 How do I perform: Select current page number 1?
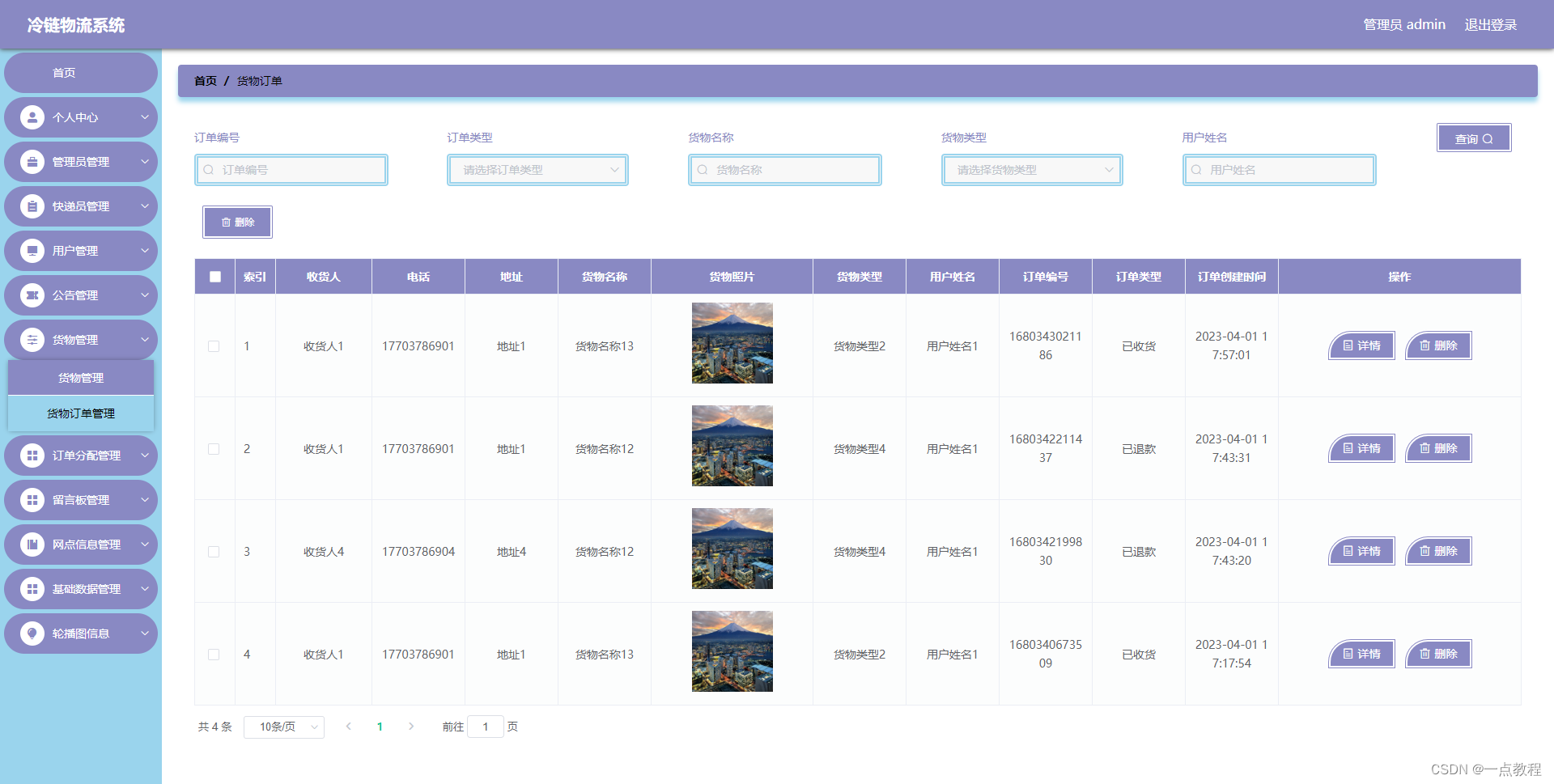(x=380, y=727)
